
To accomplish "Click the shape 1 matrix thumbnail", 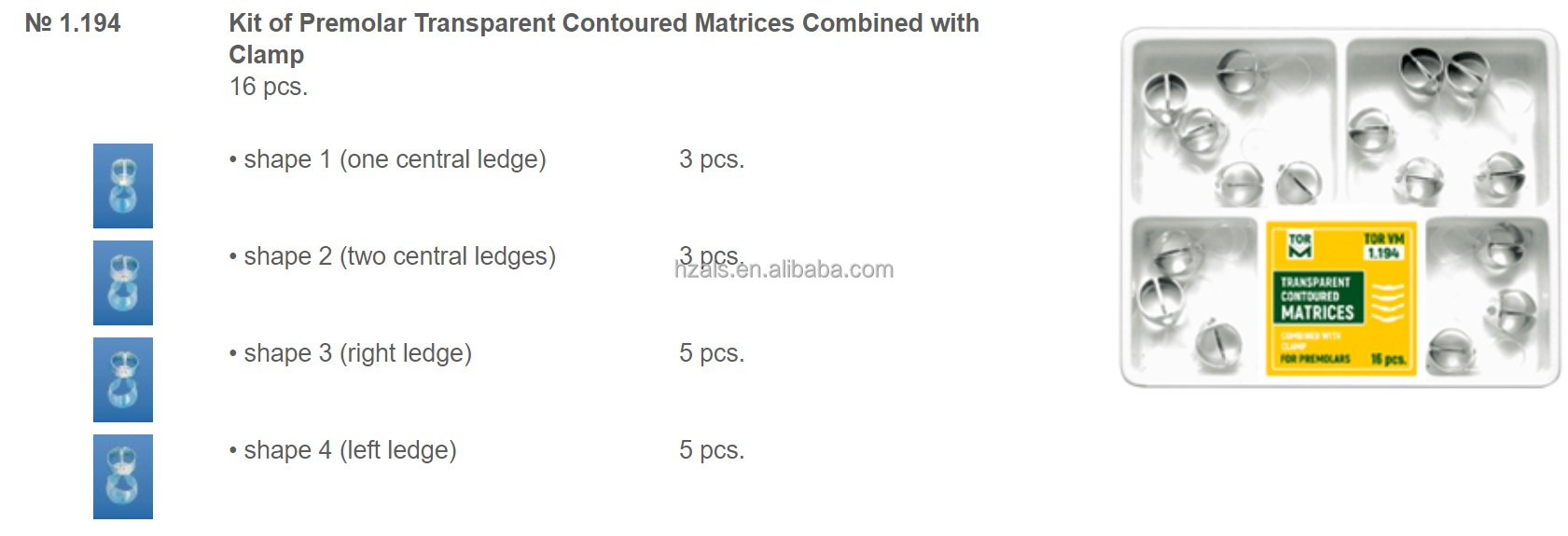I will coord(123,186).
